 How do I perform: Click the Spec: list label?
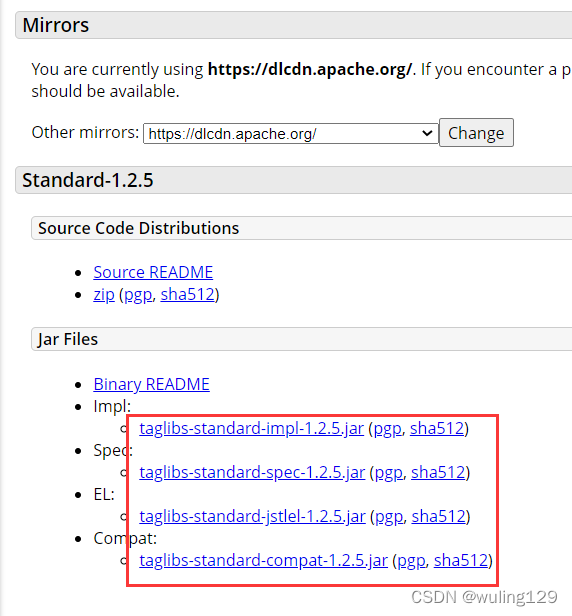(x=113, y=450)
